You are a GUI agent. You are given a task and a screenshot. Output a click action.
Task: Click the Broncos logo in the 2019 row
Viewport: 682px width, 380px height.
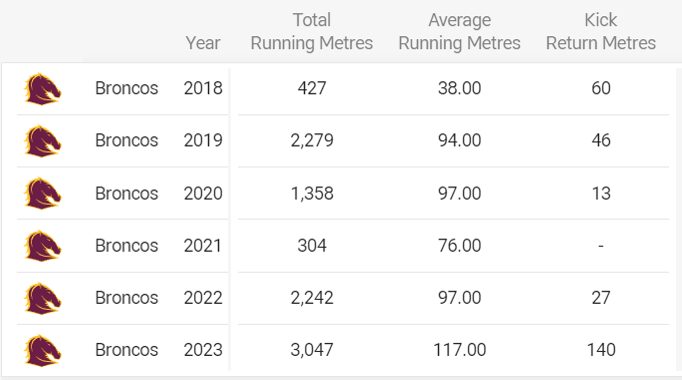tap(42, 141)
